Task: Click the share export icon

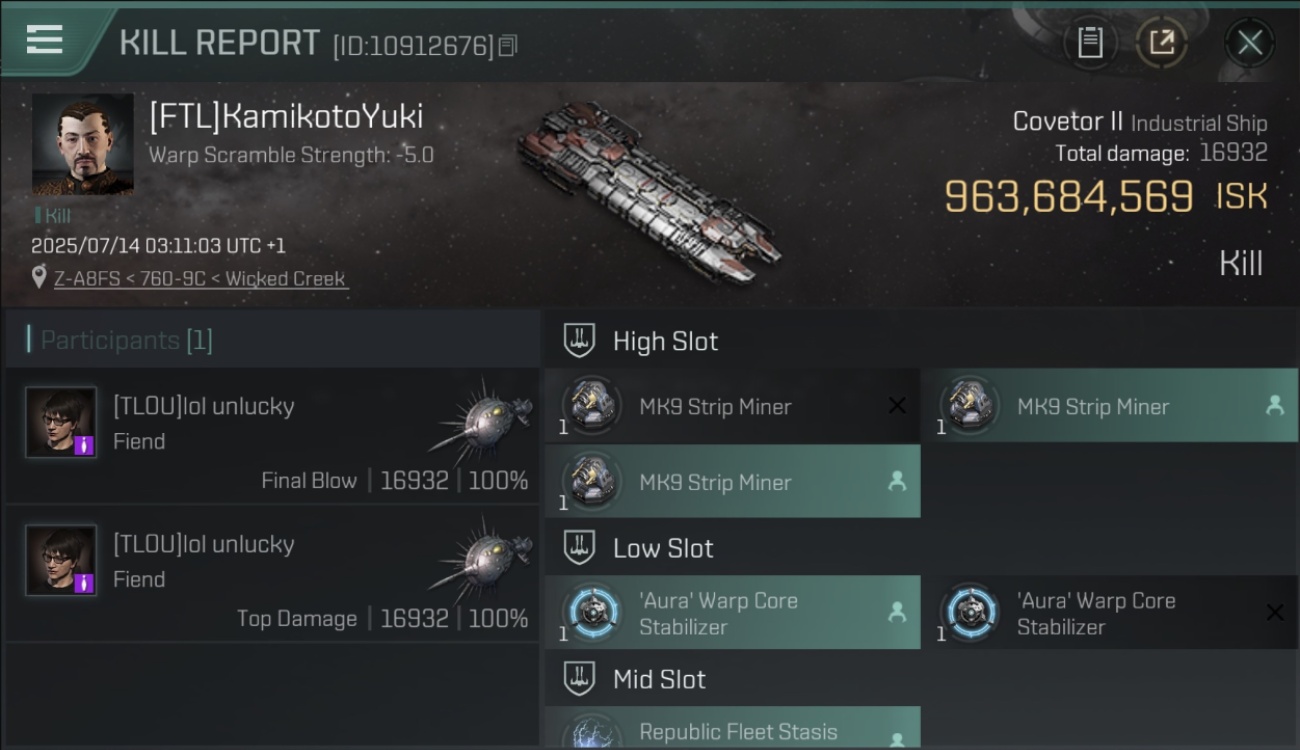Action: [1161, 43]
